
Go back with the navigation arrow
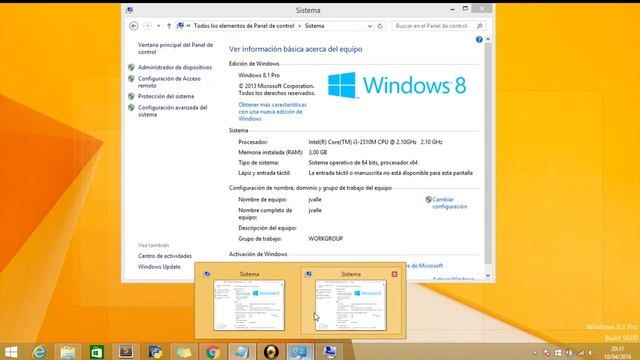tap(133, 26)
